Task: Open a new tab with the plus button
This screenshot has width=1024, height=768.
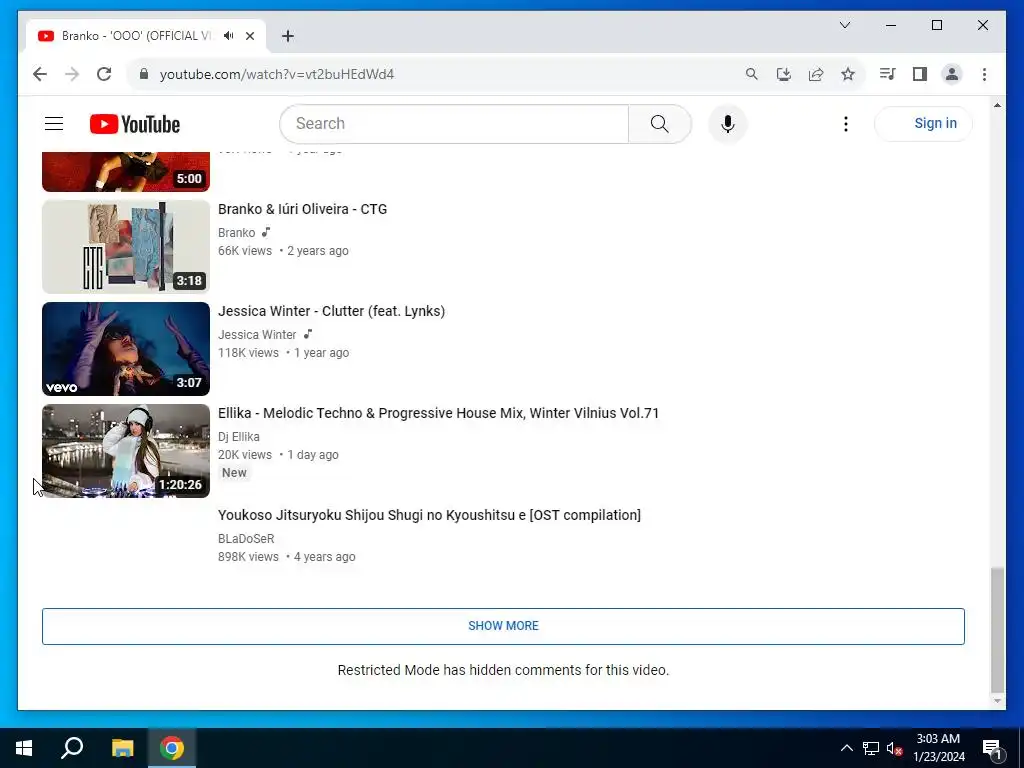Action: pyautogui.click(x=288, y=36)
